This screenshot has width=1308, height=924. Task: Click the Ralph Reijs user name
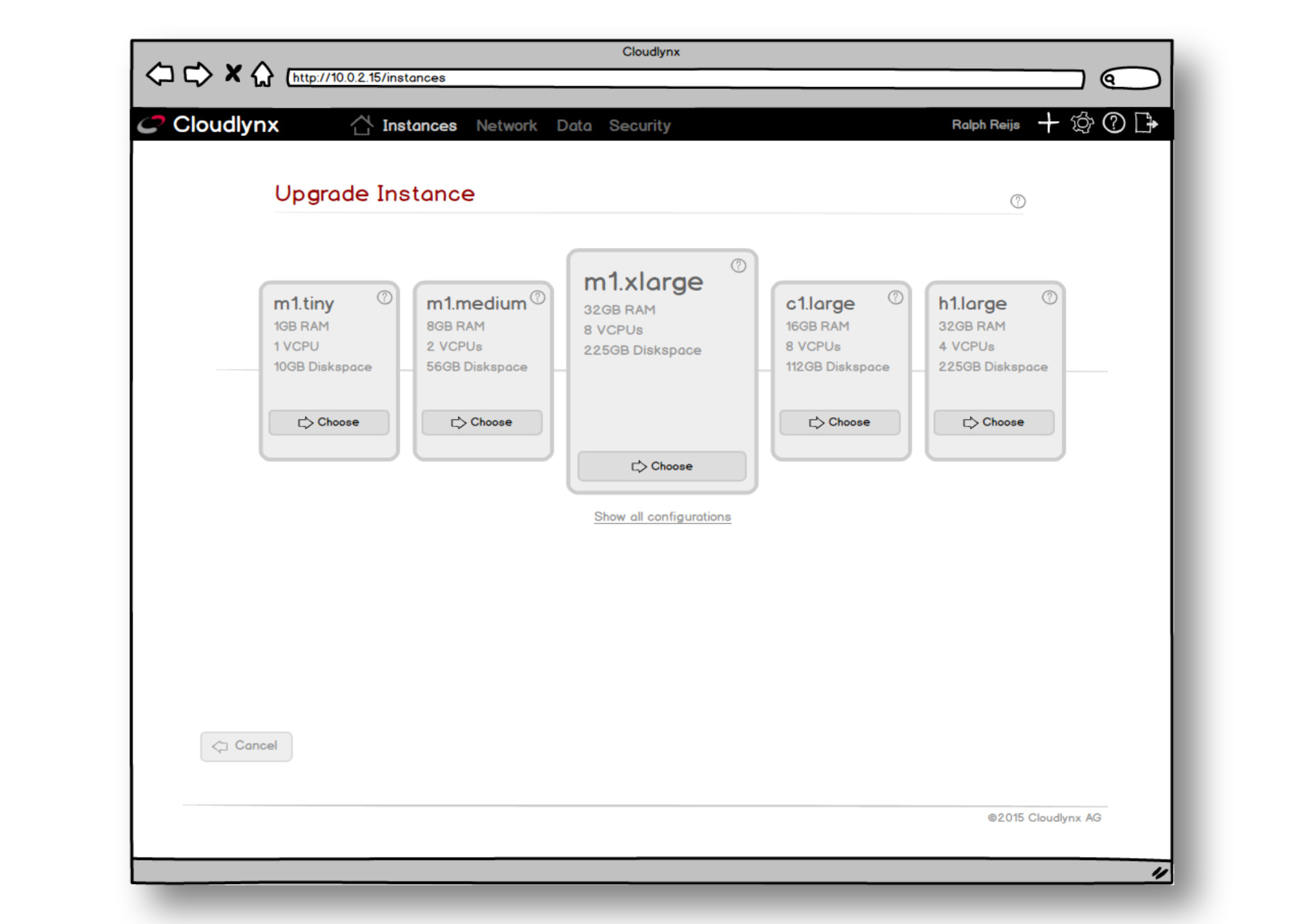(x=986, y=124)
